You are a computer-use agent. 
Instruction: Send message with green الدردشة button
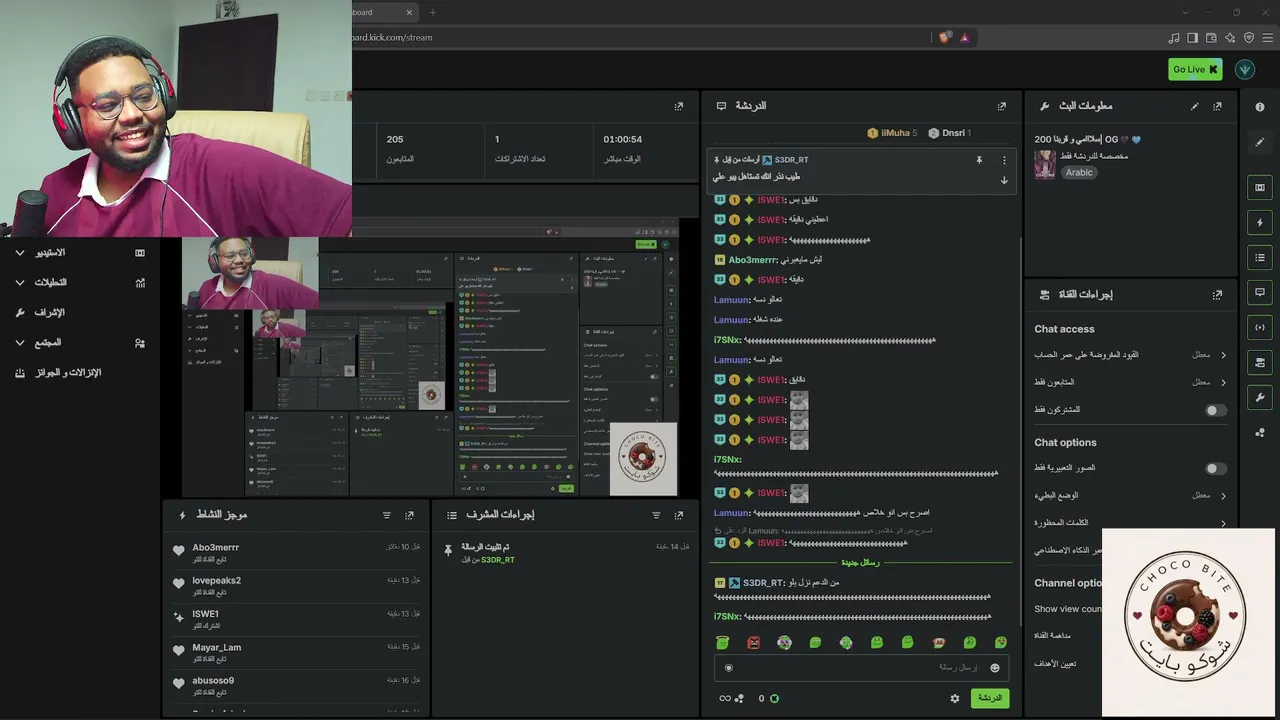pyautogui.click(x=989, y=698)
